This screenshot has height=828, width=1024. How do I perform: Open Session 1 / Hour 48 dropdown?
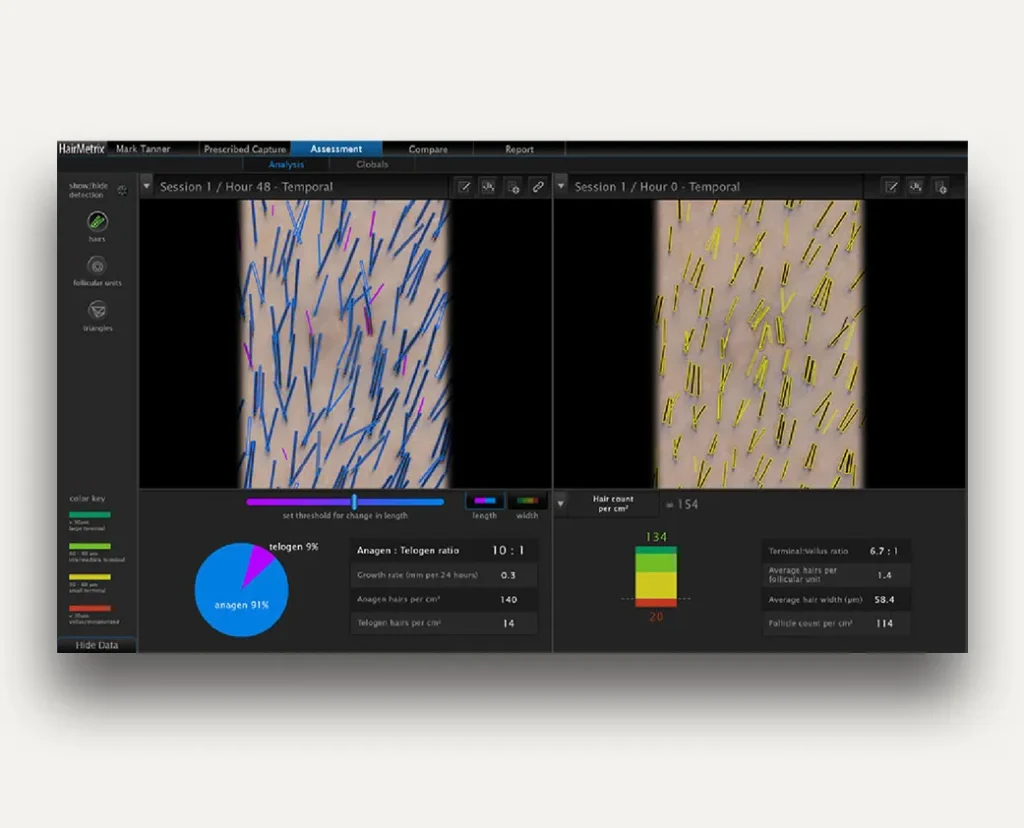point(147,187)
